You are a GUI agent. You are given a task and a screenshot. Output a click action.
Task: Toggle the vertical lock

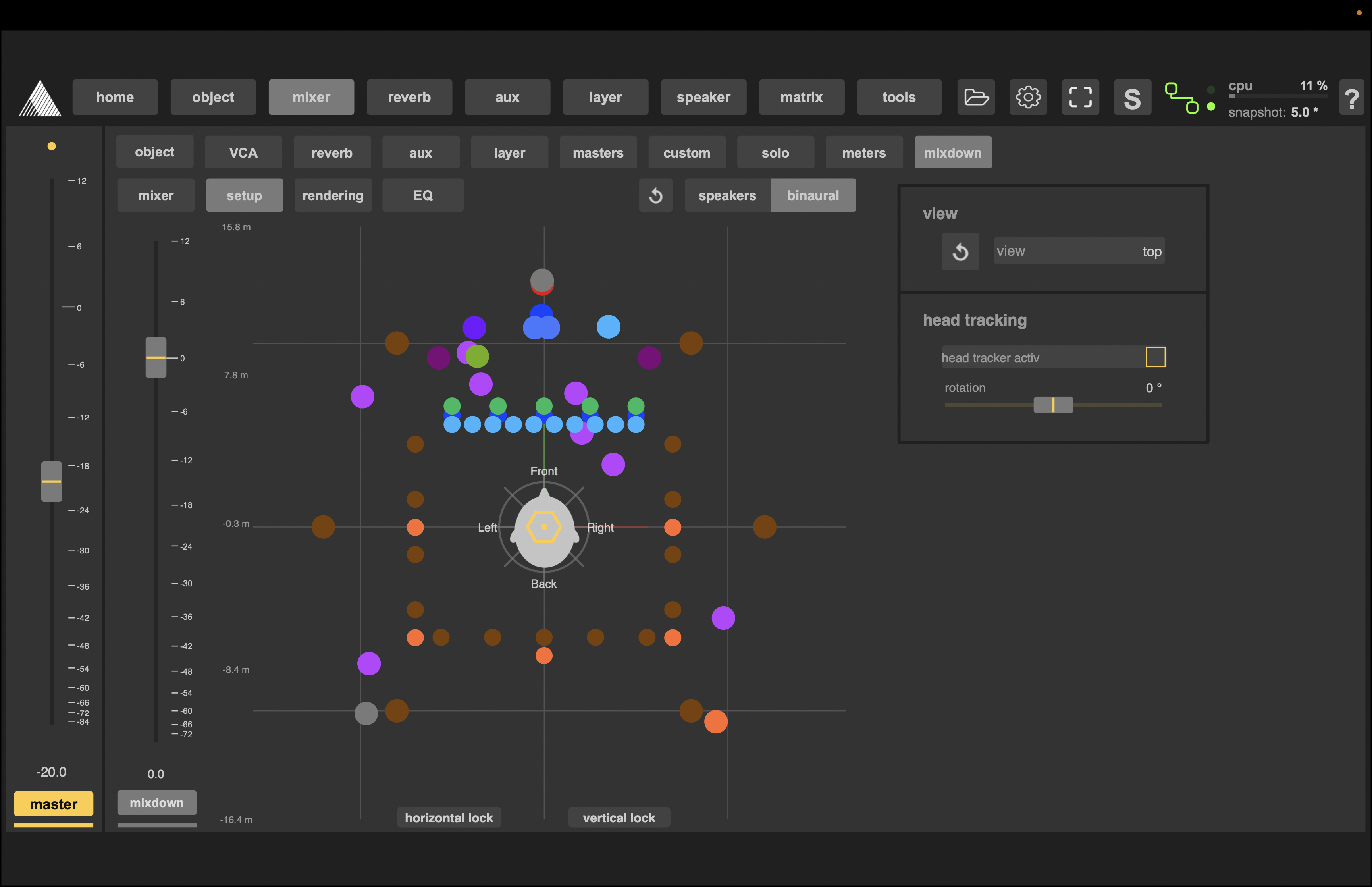click(x=619, y=817)
